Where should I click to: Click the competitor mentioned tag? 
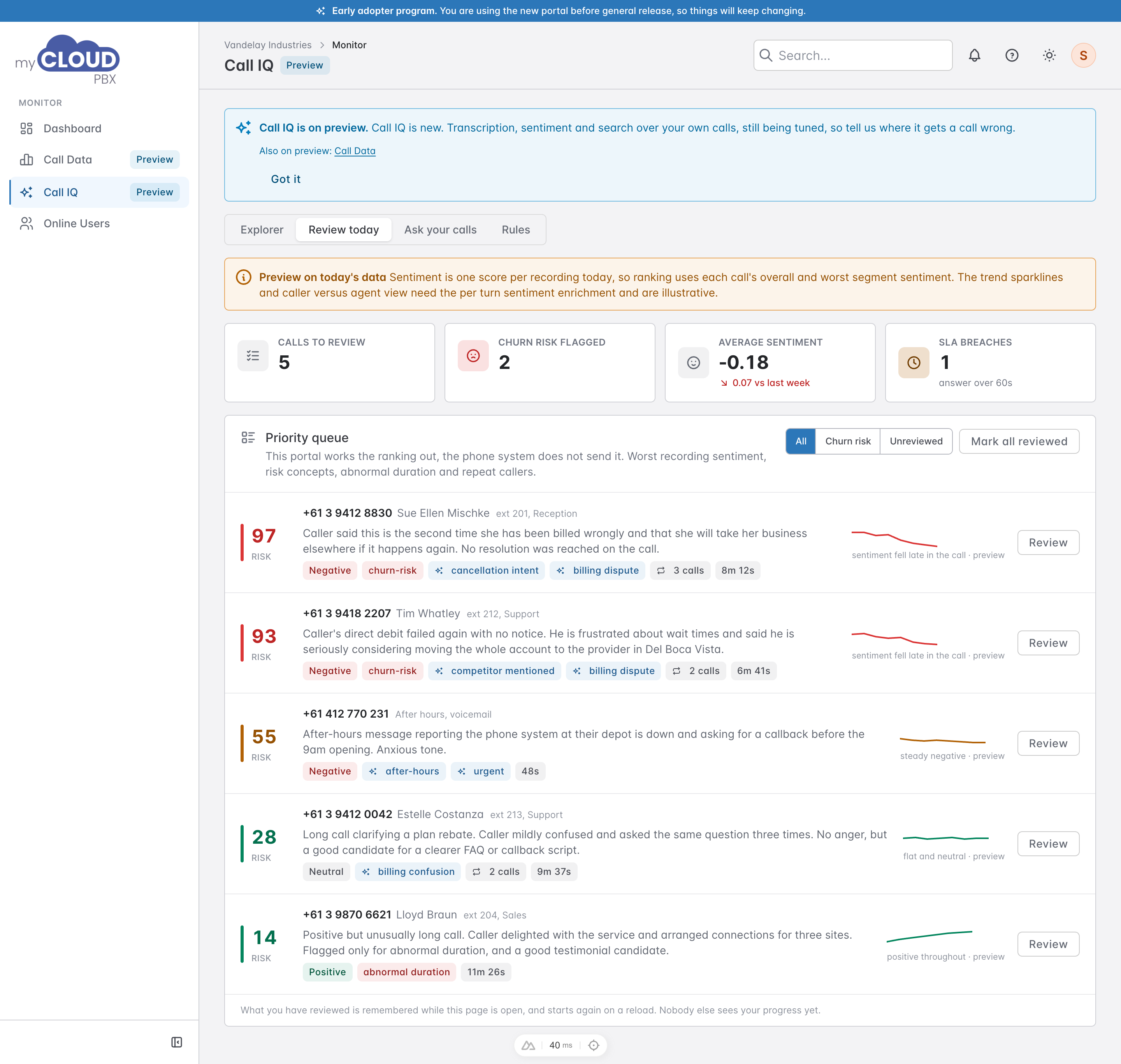coord(495,671)
